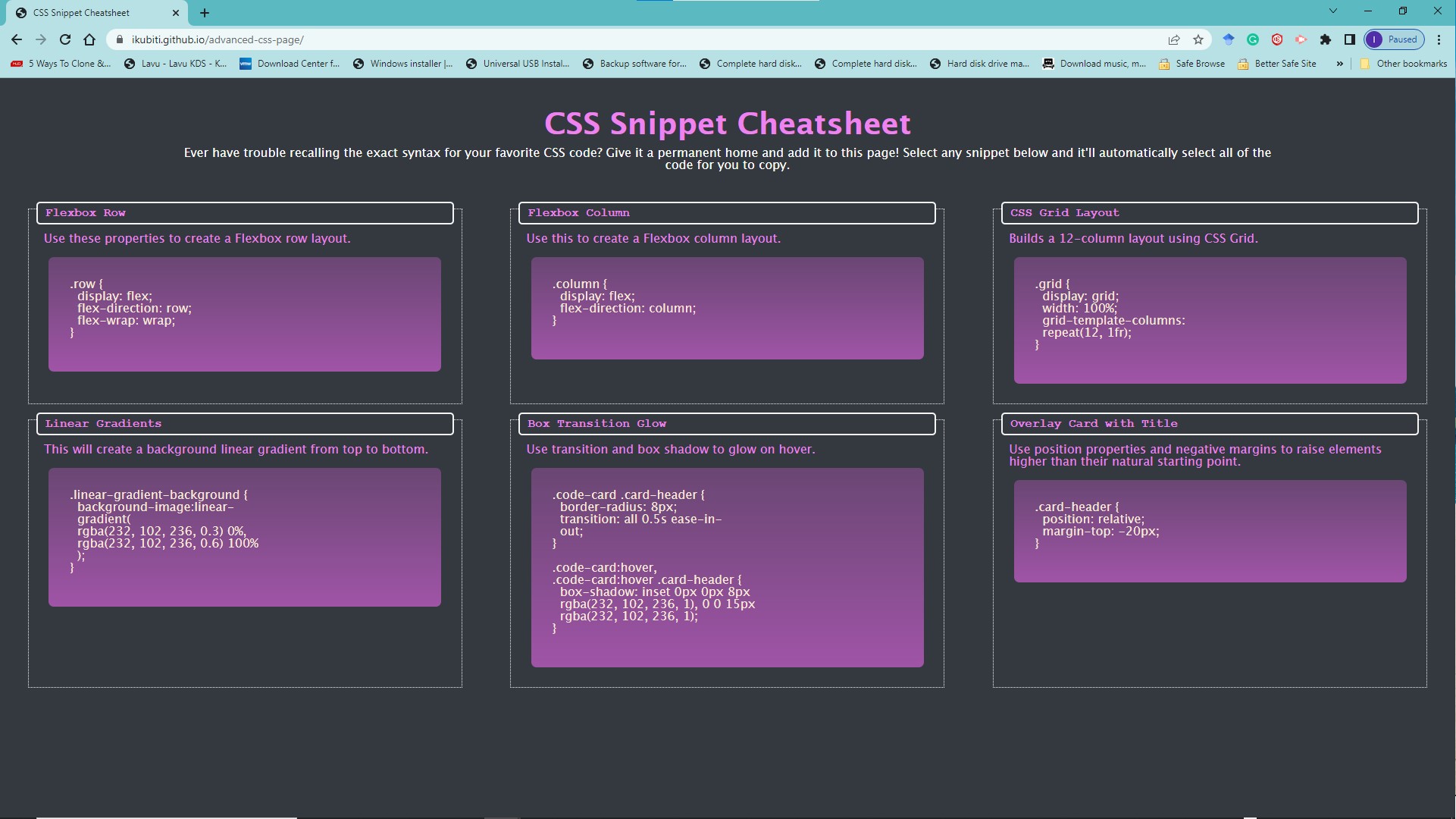Open the Download Center bookmark
The width and height of the screenshot is (1456, 819).
(x=290, y=64)
